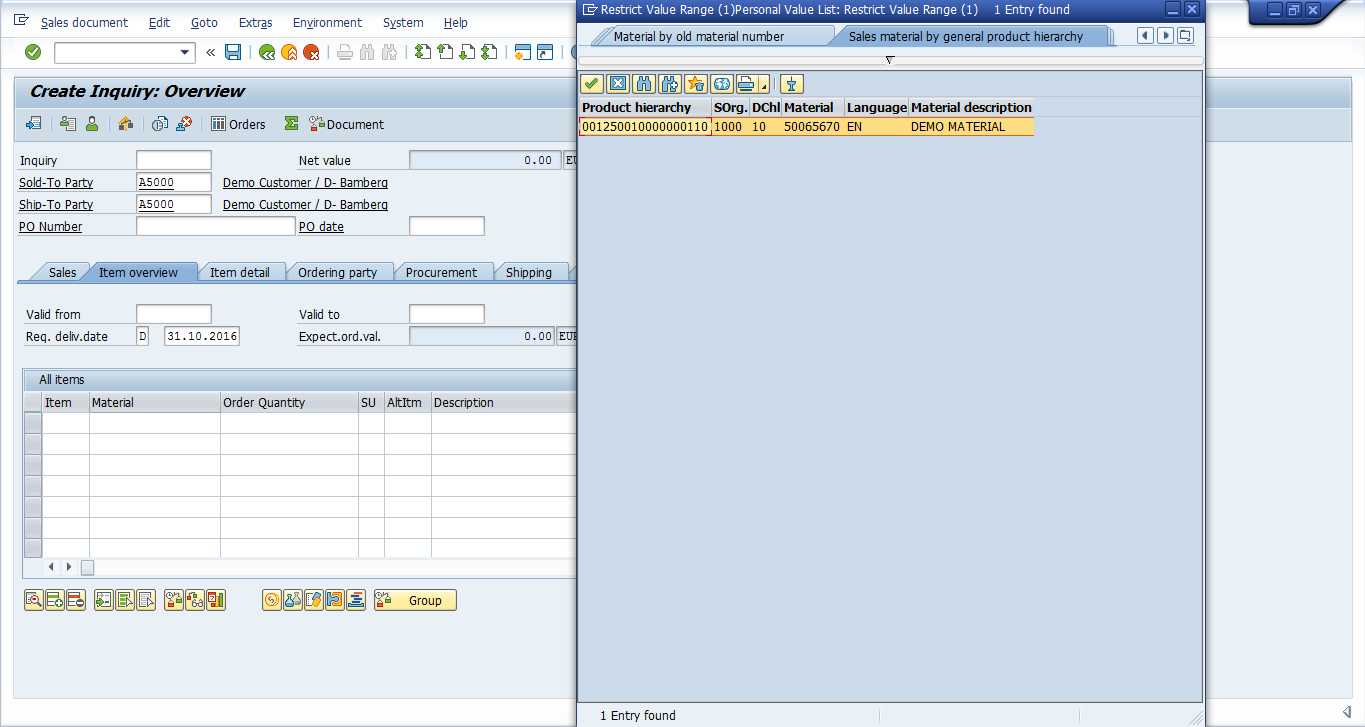
Task: Click the Orders button
Action: pyautogui.click(x=238, y=124)
